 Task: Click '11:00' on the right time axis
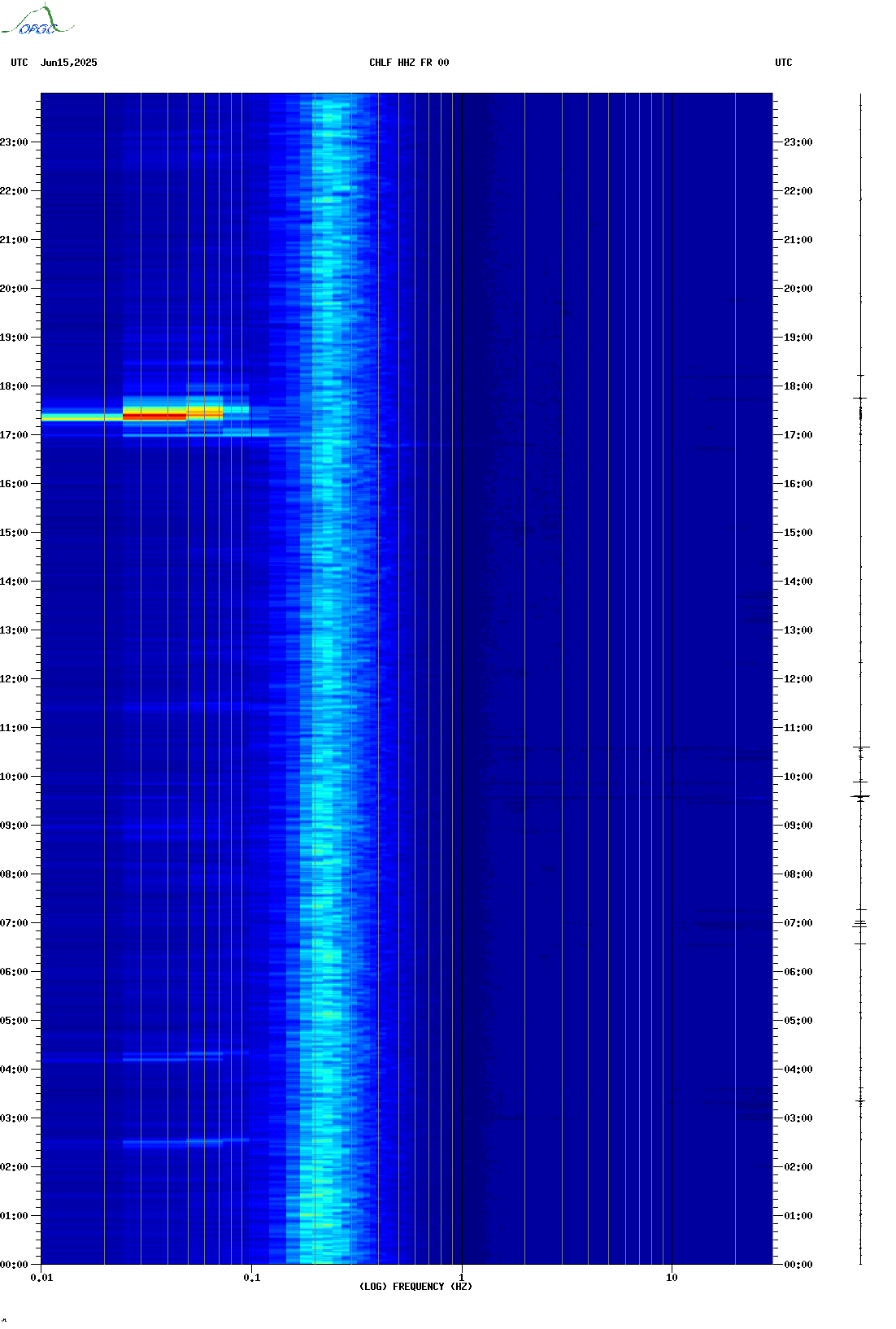point(798,728)
